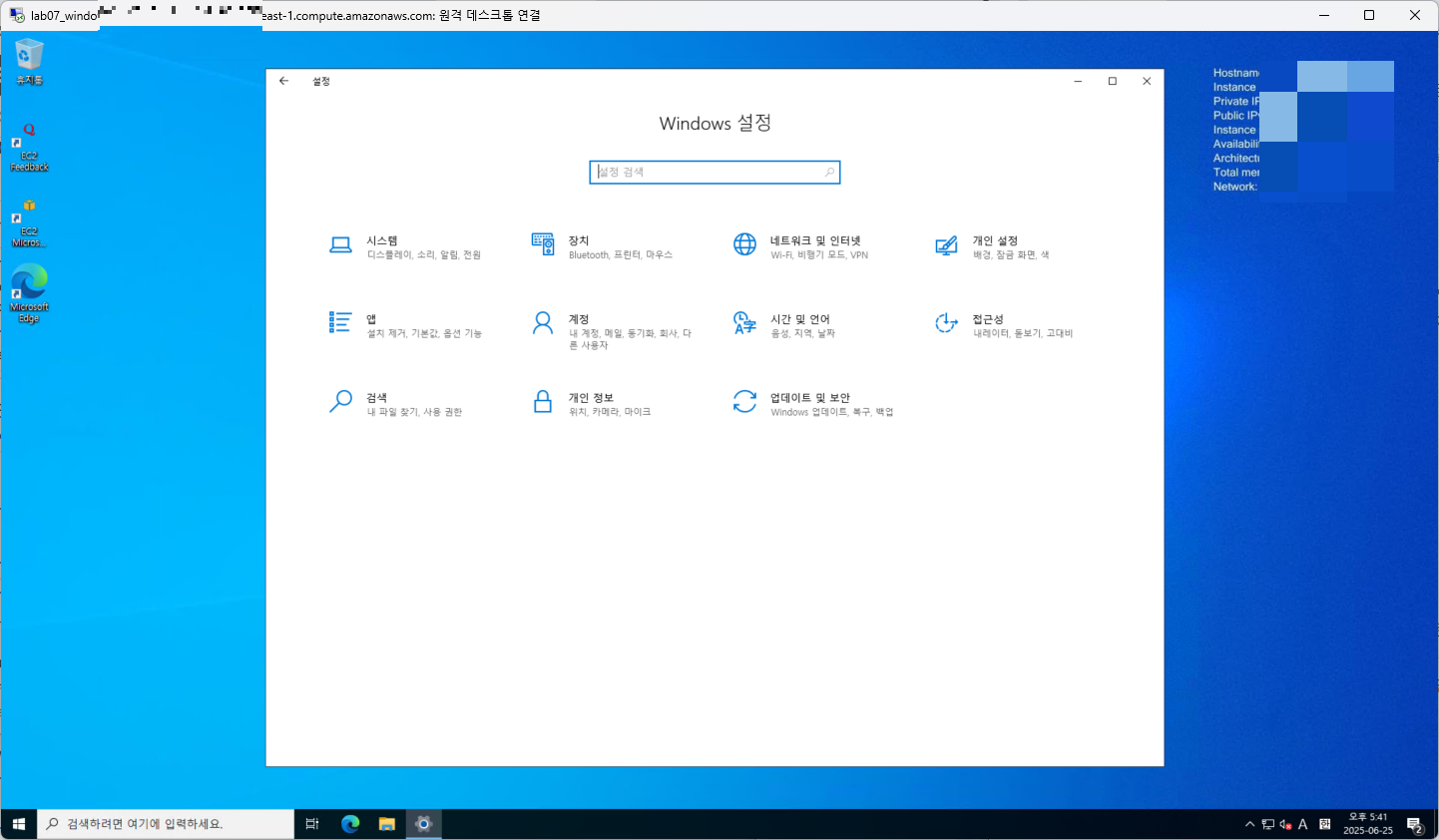Click '배경, 잠금 화면, 색' description
The width and height of the screenshot is (1439, 840).
coord(1011,255)
